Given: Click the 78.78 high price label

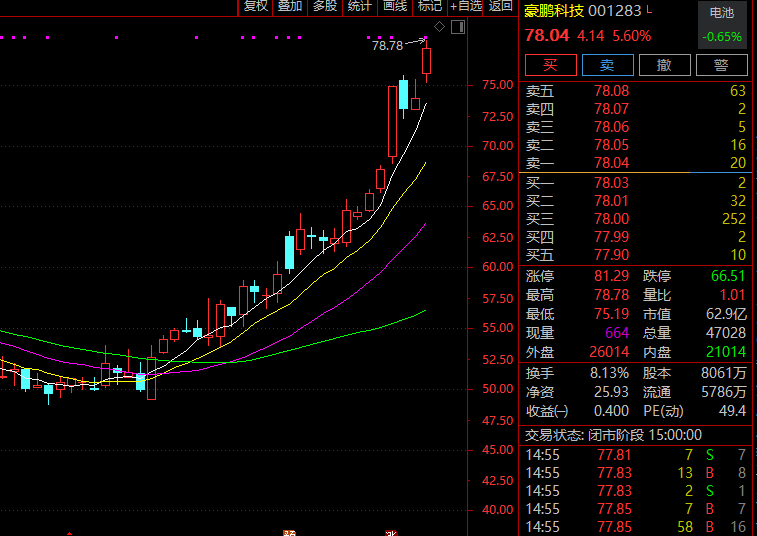Looking at the screenshot, I should (x=387, y=46).
